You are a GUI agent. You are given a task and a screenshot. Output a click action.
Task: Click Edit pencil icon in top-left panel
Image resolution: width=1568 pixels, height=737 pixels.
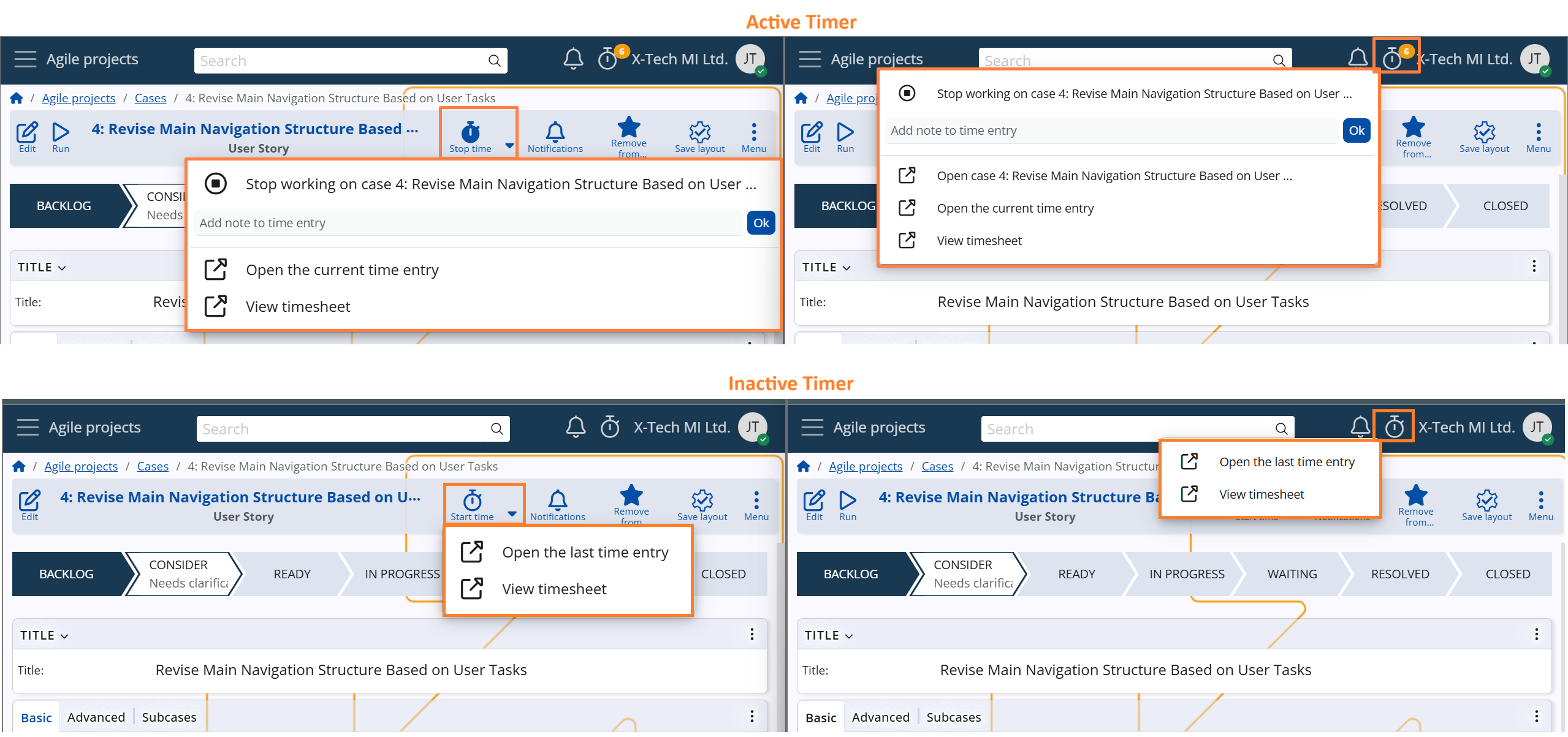pos(27,132)
